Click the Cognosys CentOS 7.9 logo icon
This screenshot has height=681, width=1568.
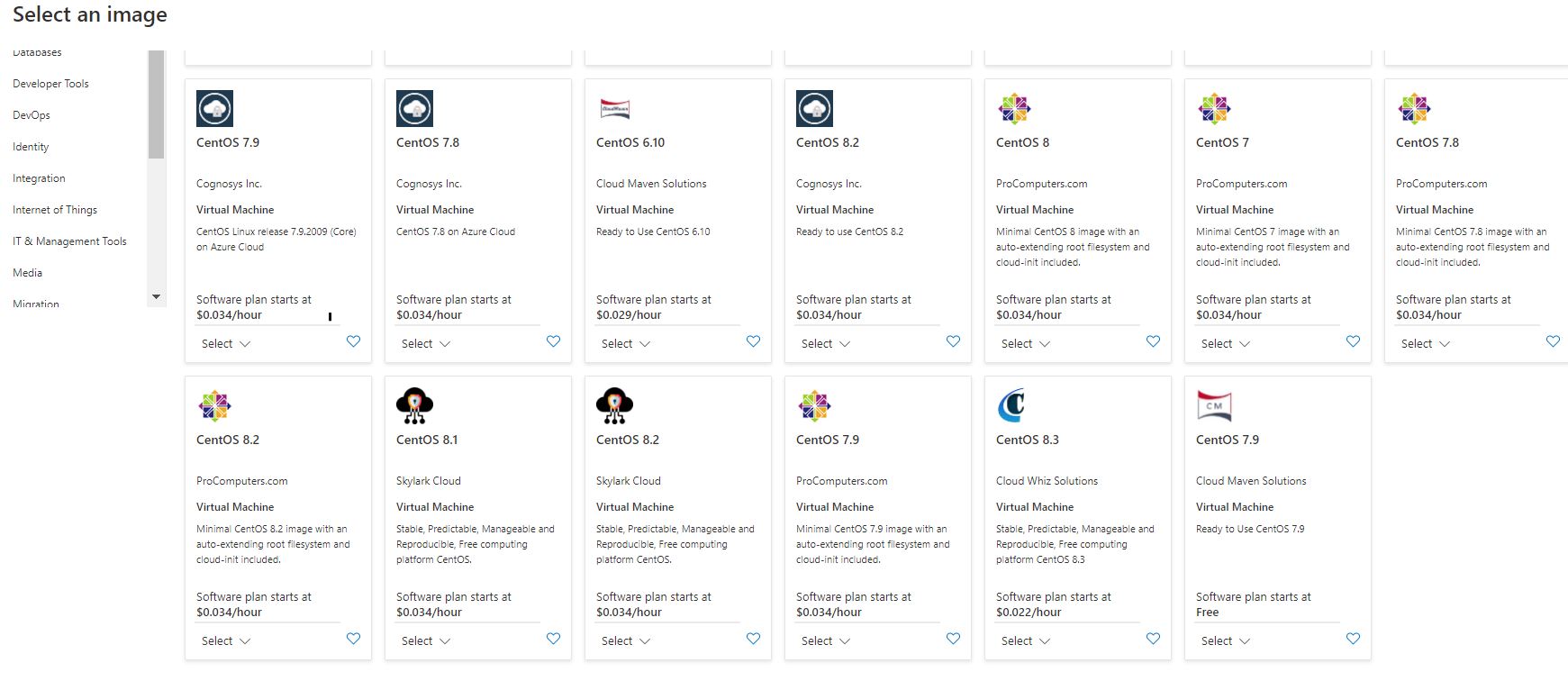click(214, 108)
